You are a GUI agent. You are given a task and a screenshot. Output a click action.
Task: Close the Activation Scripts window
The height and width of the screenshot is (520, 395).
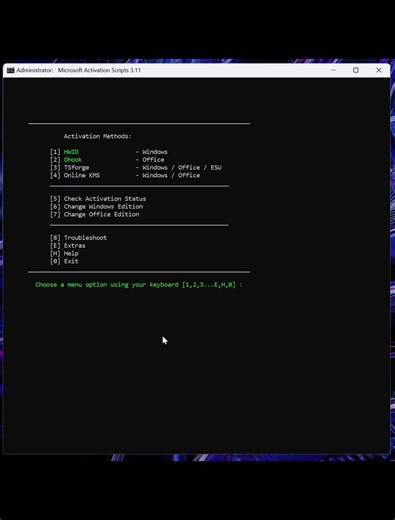[x=379, y=70]
